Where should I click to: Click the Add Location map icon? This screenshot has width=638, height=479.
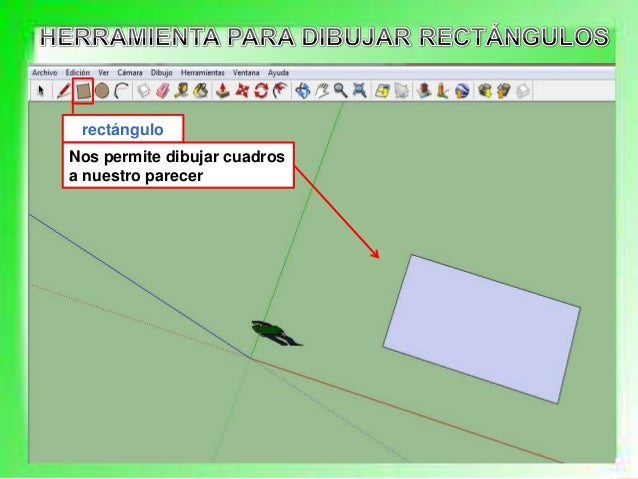[382, 91]
